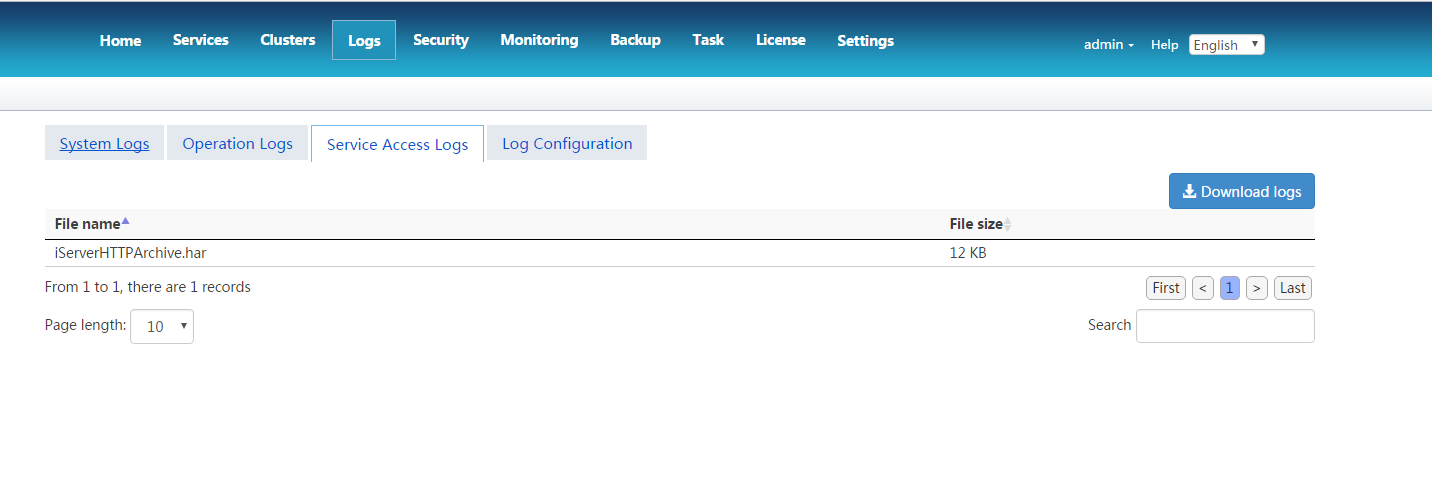Click the Download logs button
1432x491 pixels.
pyautogui.click(x=1241, y=192)
